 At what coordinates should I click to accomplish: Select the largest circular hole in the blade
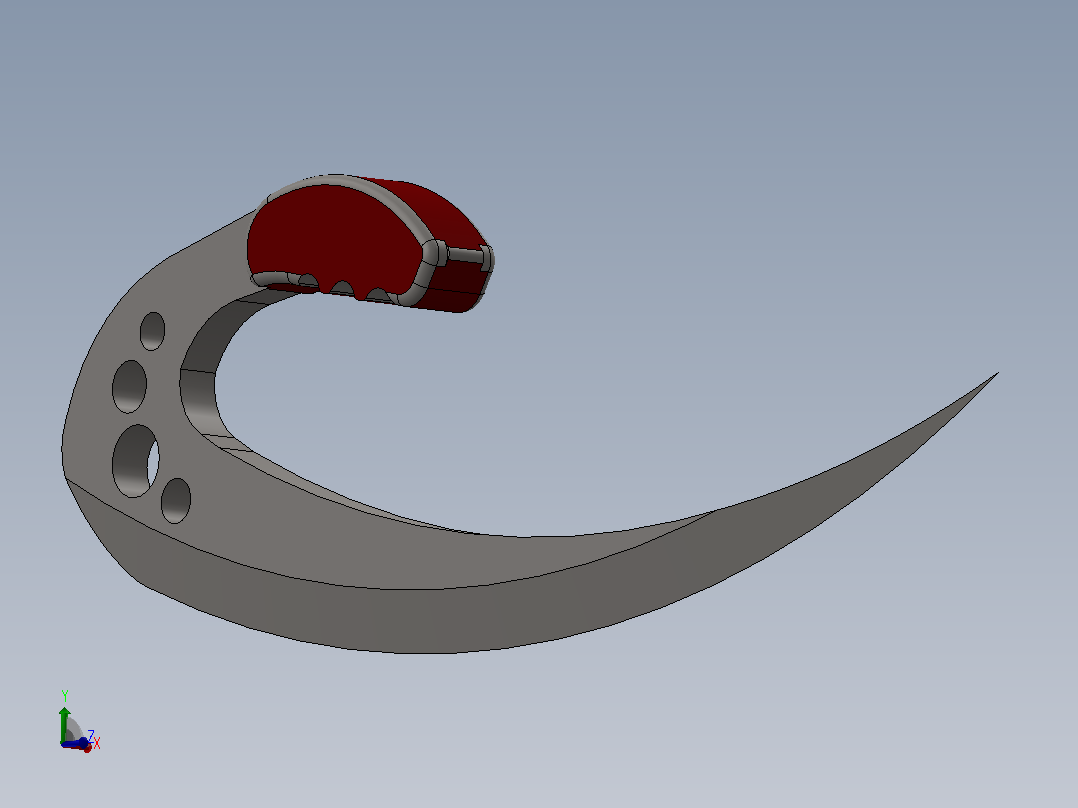pyautogui.click(x=135, y=461)
